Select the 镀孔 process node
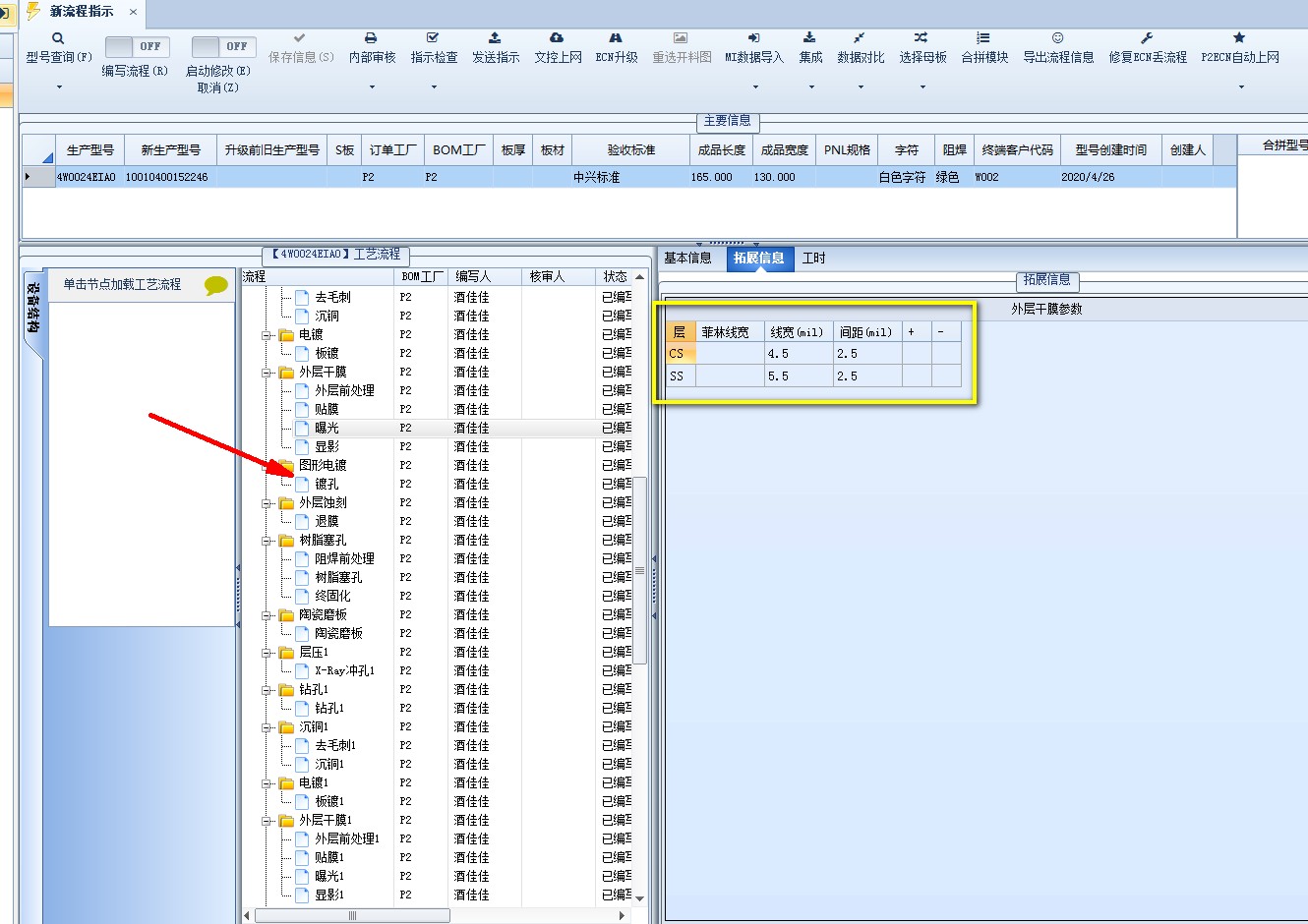This screenshot has height=924, width=1308. click(327, 485)
